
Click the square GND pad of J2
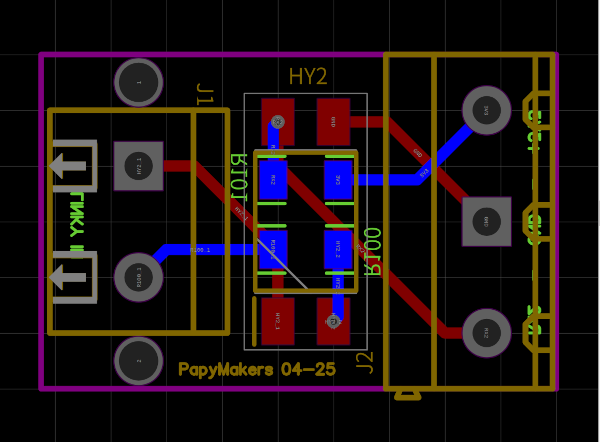[486, 222]
